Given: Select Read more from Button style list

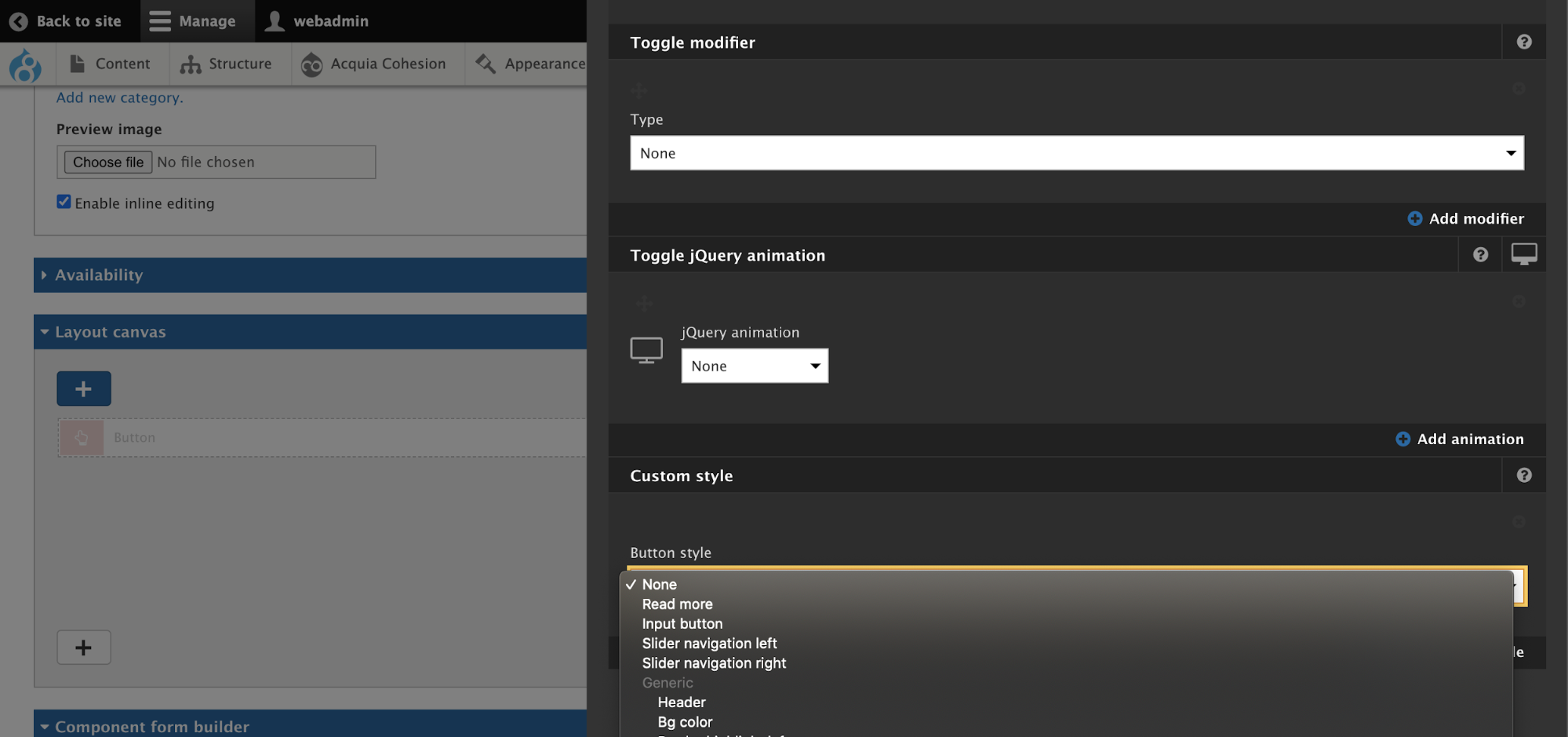Looking at the screenshot, I should point(676,604).
